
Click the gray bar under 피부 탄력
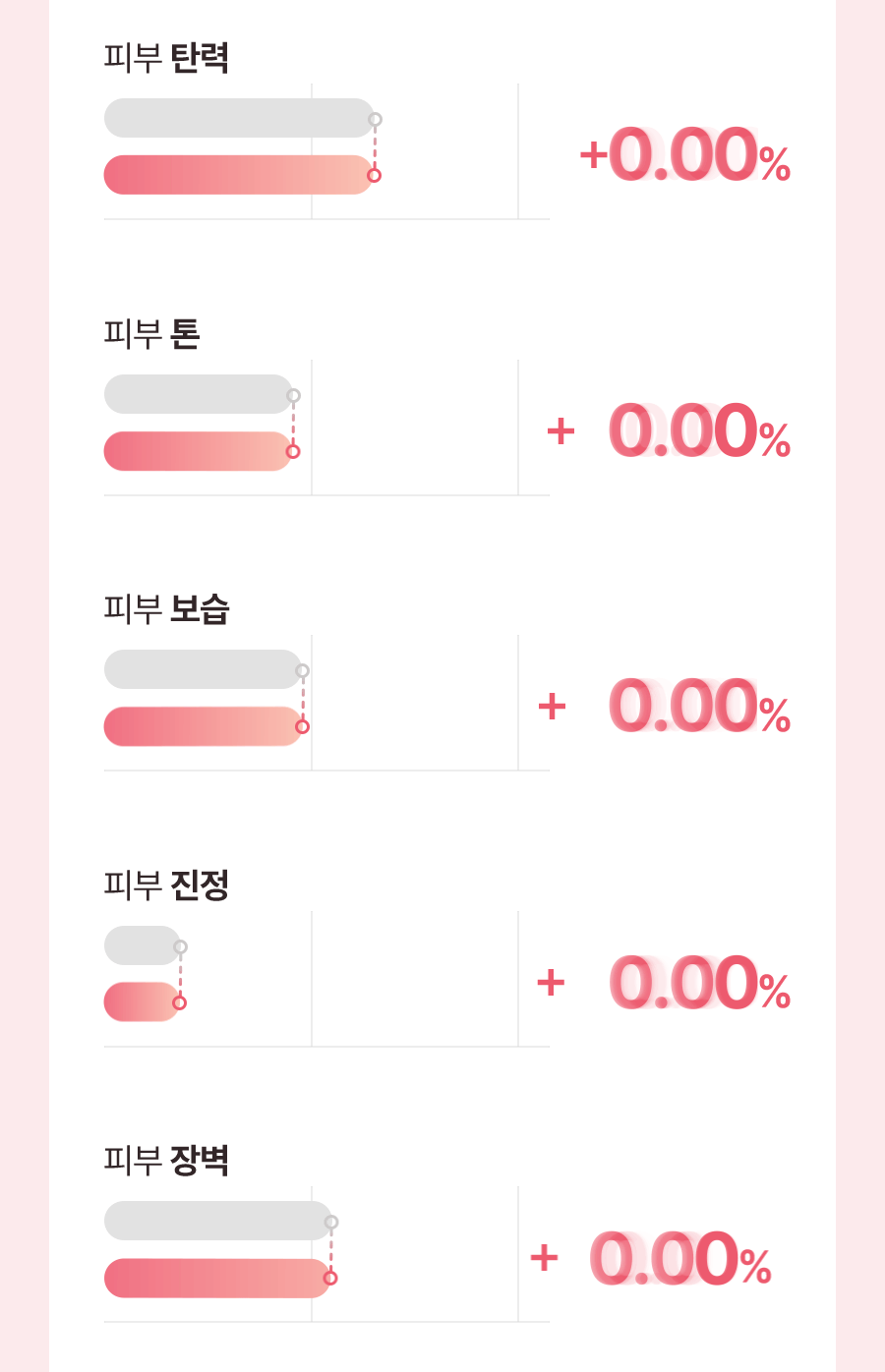[238, 118]
